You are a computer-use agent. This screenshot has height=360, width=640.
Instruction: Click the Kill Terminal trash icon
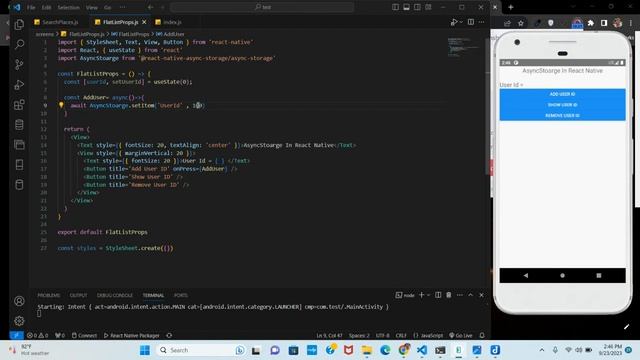[449, 295]
